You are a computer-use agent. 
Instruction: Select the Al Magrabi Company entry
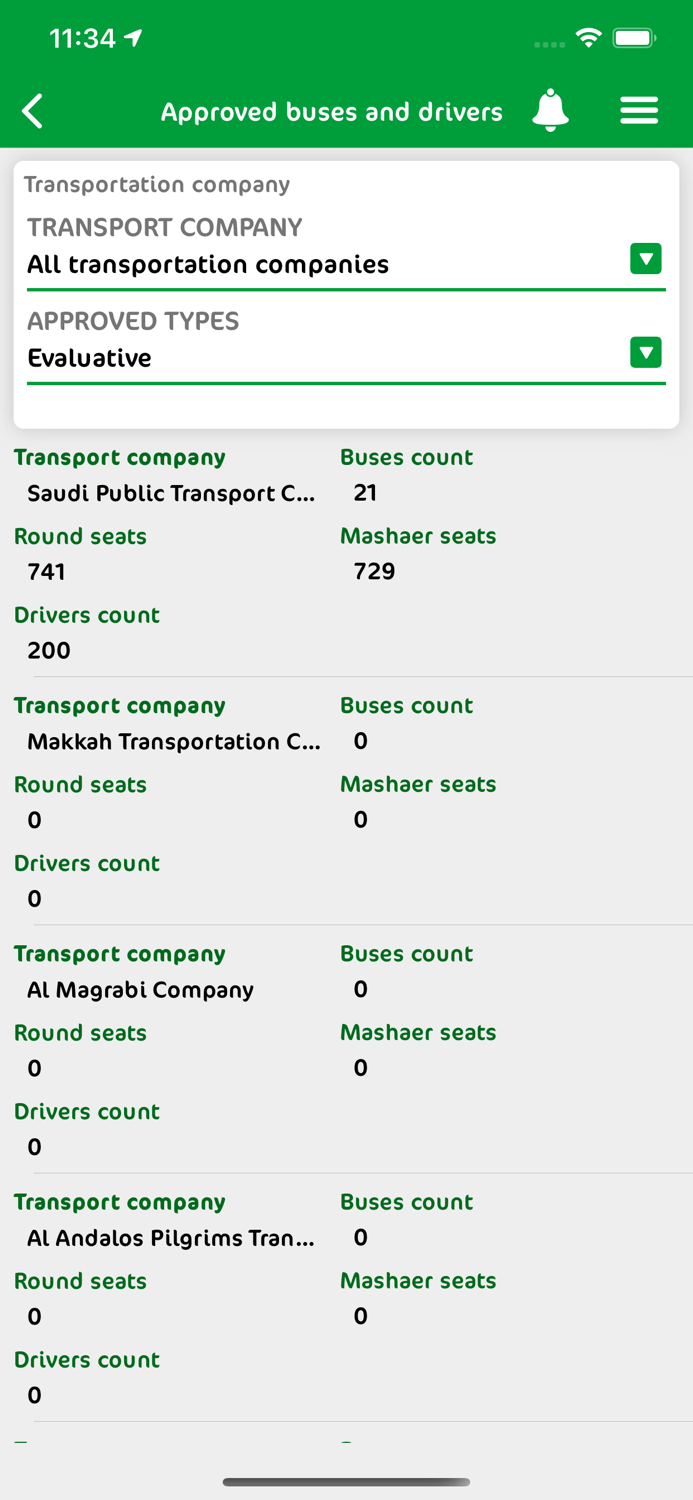pyautogui.click(x=141, y=990)
